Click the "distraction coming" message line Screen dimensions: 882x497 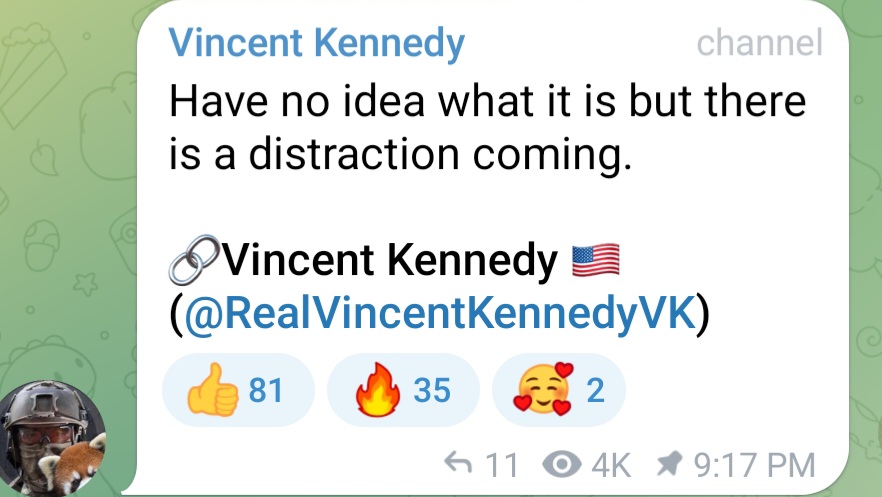(400, 155)
